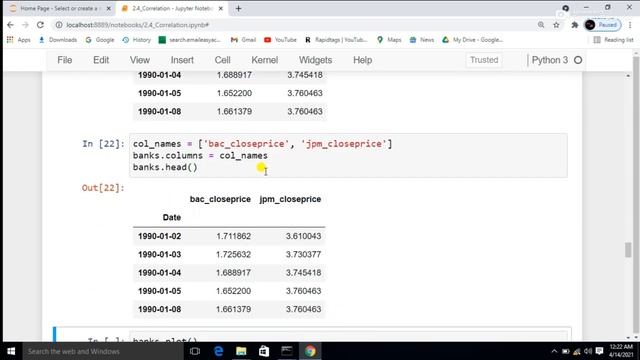This screenshot has width=640, height=360.
Task: Open the Downloads bookmark
Action: 58,40
